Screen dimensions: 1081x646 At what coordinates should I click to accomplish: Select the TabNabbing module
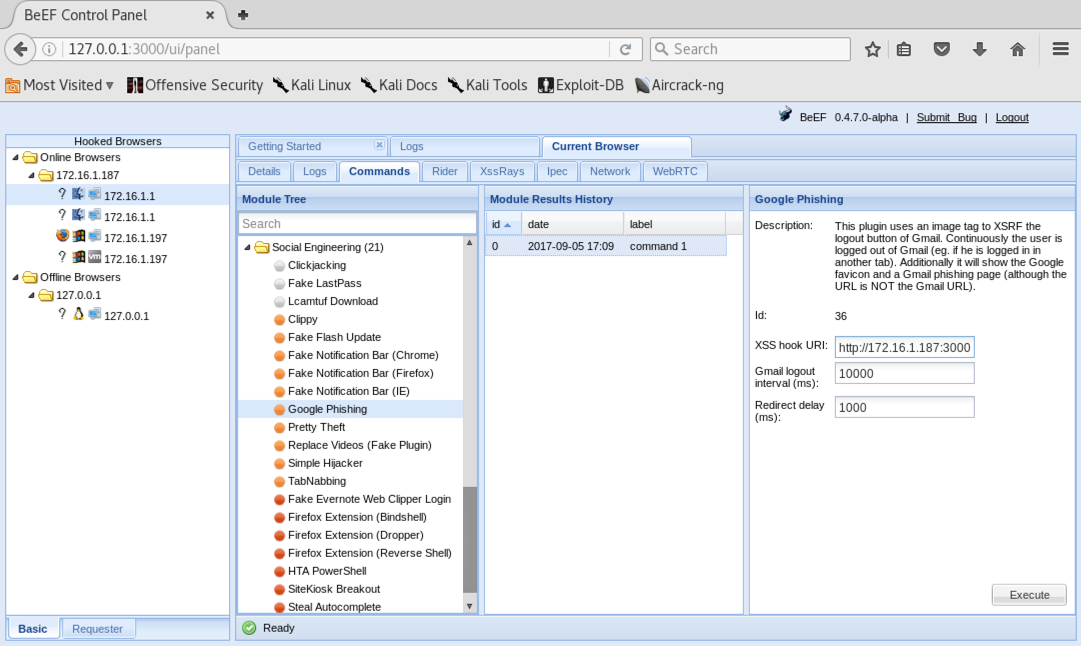pos(316,481)
